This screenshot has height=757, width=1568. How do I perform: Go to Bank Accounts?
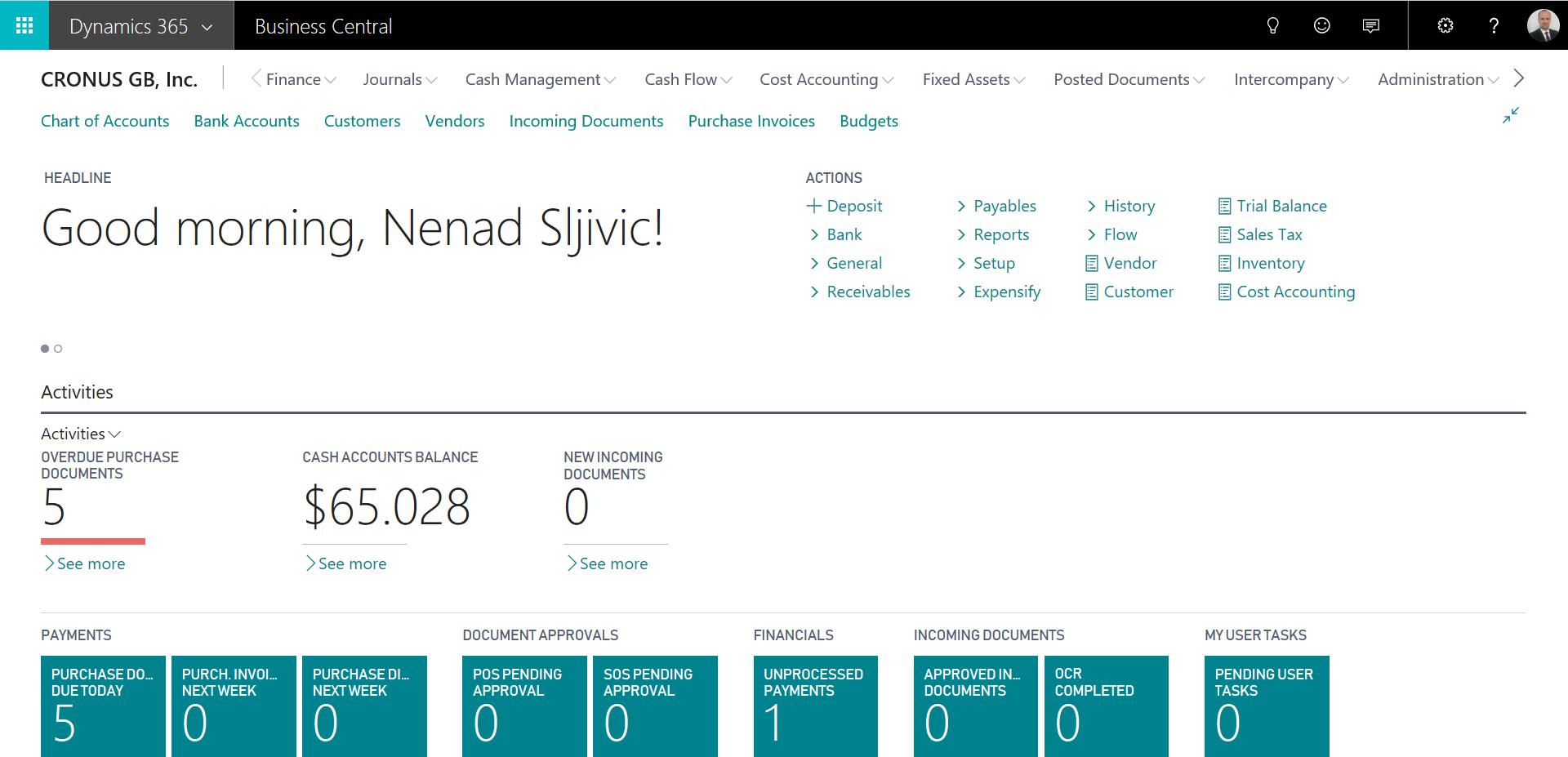(x=247, y=121)
